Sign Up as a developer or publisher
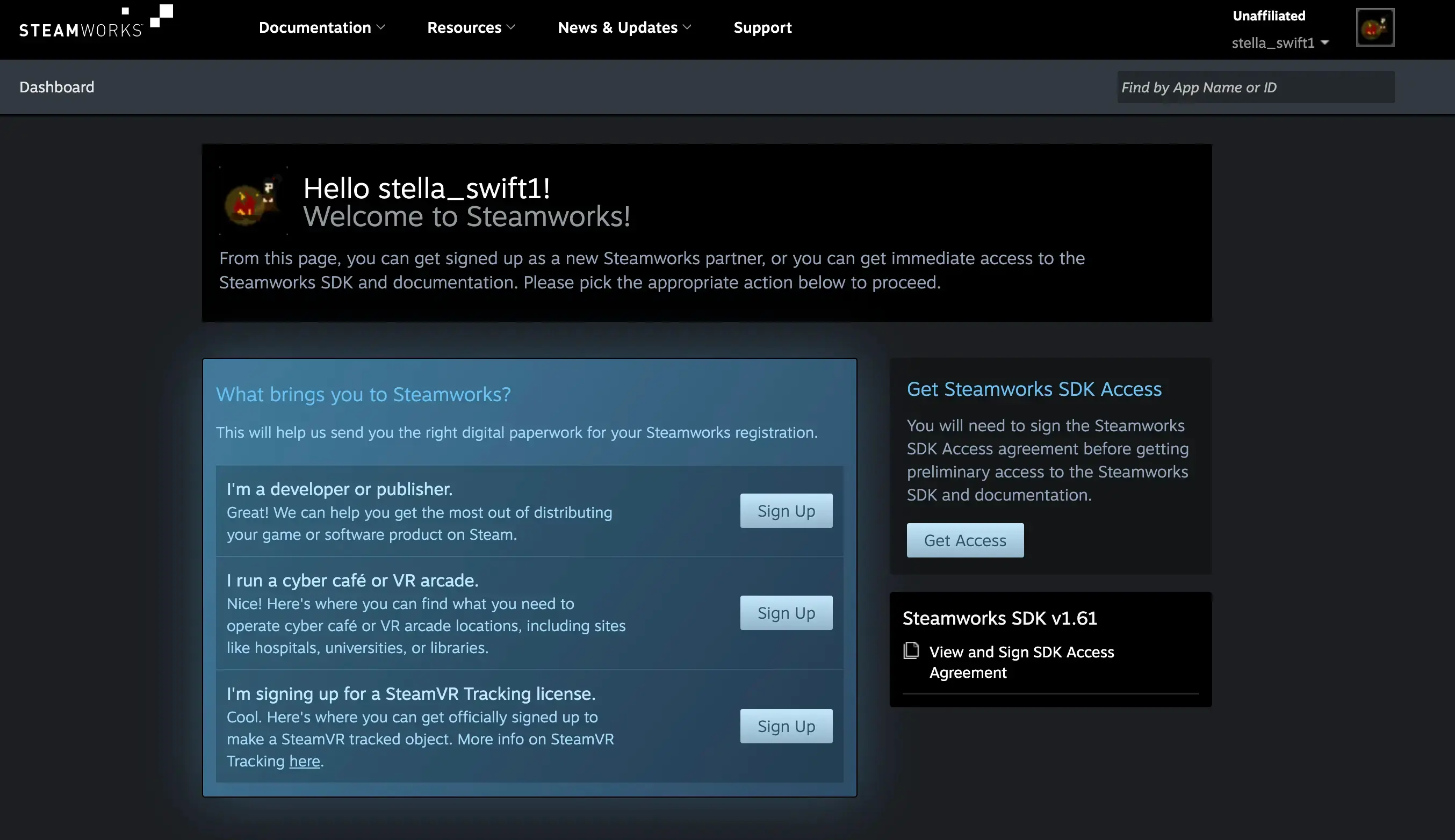 coord(786,510)
